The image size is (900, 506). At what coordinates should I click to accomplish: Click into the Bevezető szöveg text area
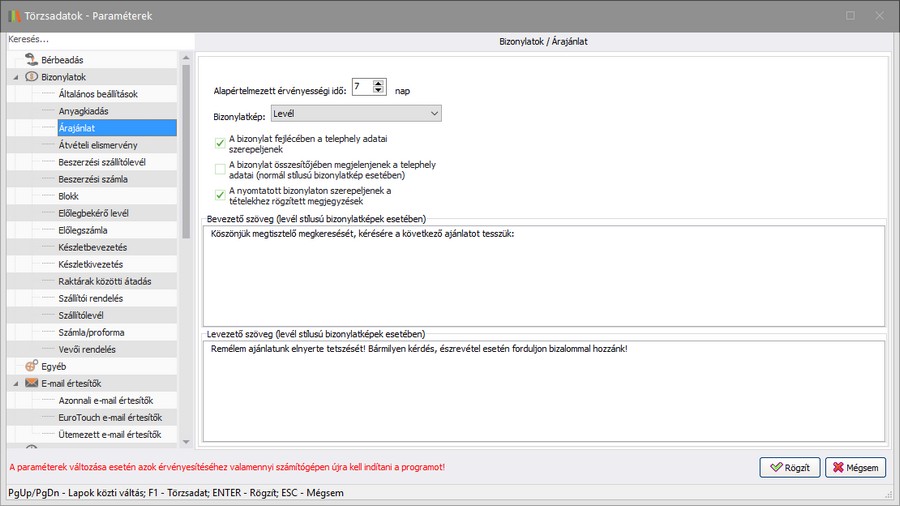543,275
